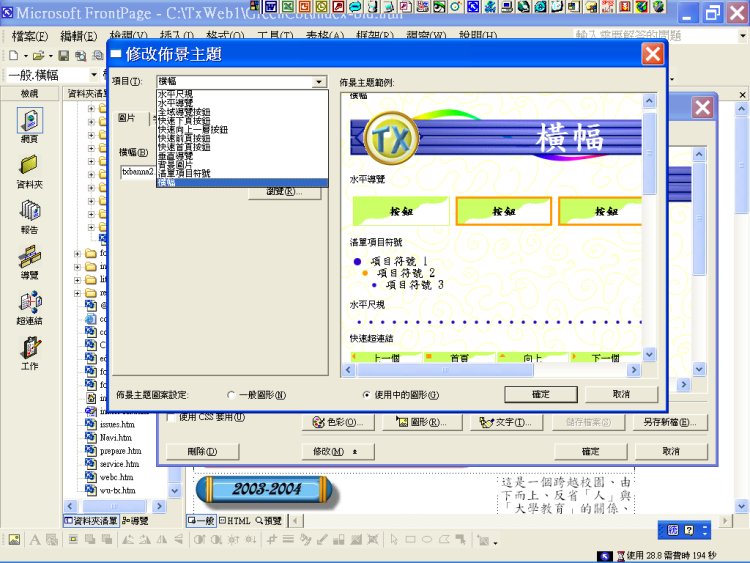Click the Polygonal Hotspot icon in the pictures toolbar
Viewport: 750px width, 563px height.
coord(443,540)
